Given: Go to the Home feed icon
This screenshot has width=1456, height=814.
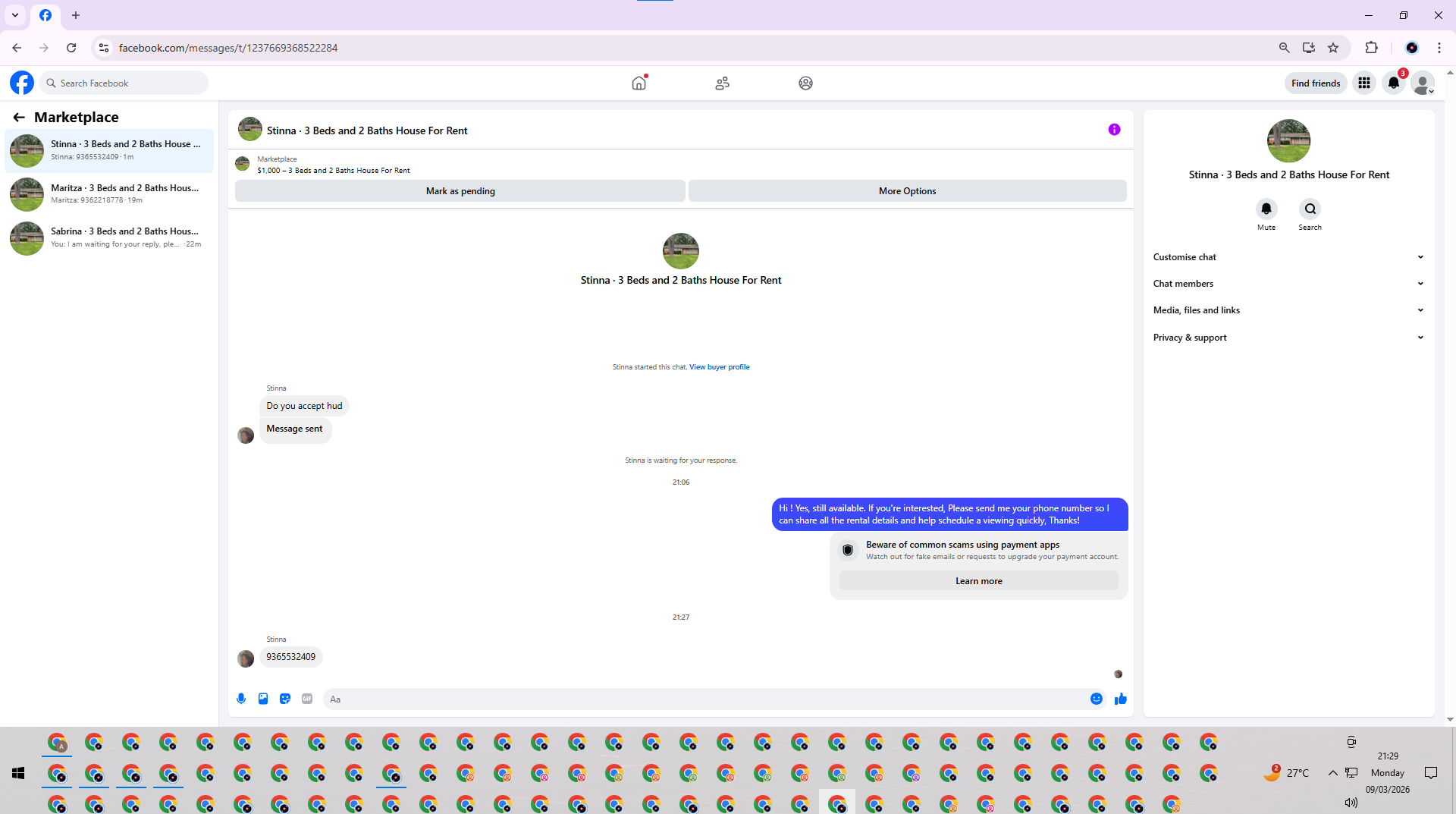Looking at the screenshot, I should click(639, 83).
